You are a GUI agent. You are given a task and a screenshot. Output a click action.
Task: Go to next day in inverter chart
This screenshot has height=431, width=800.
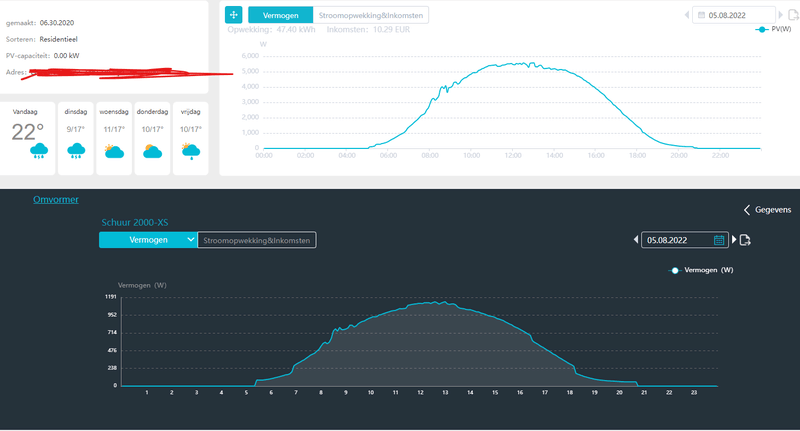734,239
